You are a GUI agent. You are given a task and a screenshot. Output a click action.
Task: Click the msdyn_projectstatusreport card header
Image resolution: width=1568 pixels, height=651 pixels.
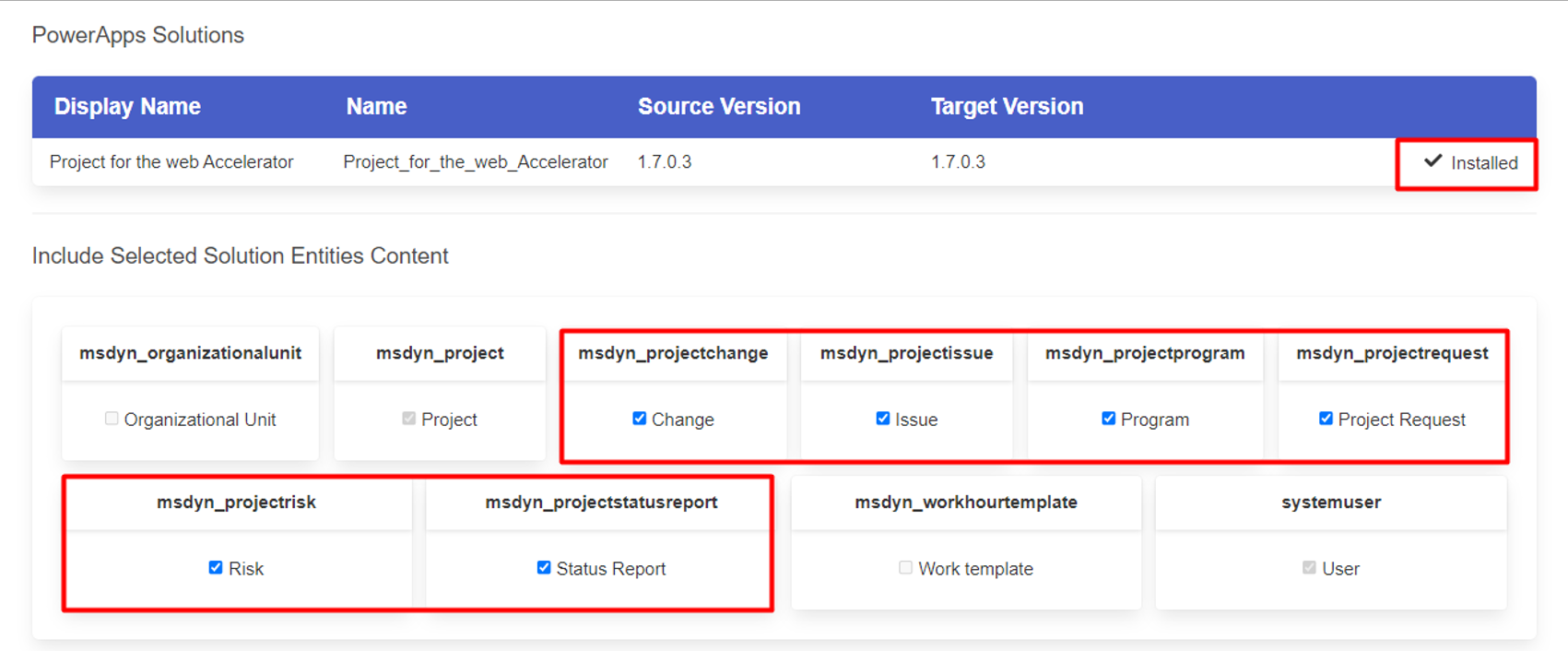pos(601,503)
